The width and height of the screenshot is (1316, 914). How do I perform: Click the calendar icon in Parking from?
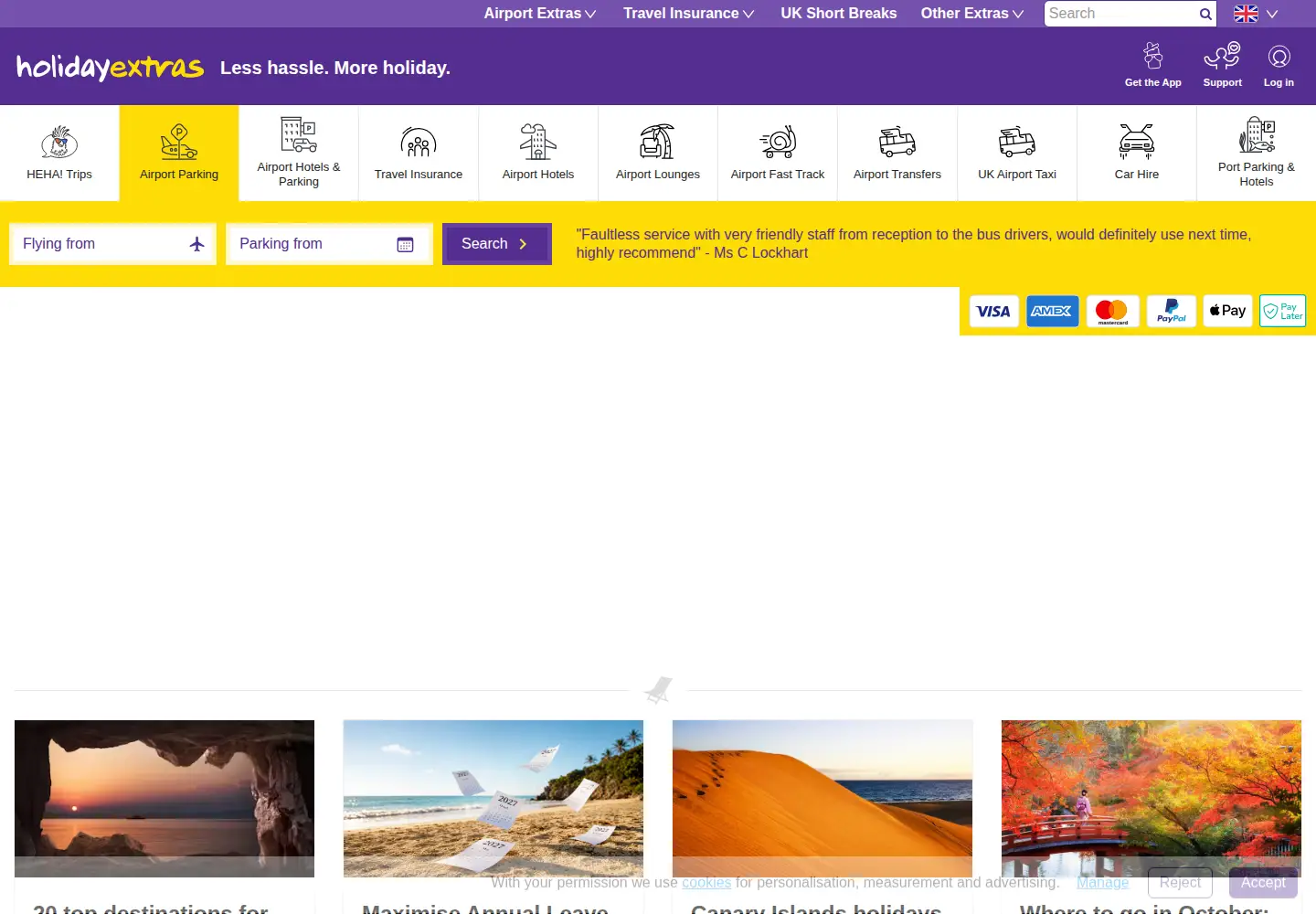coord(406,244)
